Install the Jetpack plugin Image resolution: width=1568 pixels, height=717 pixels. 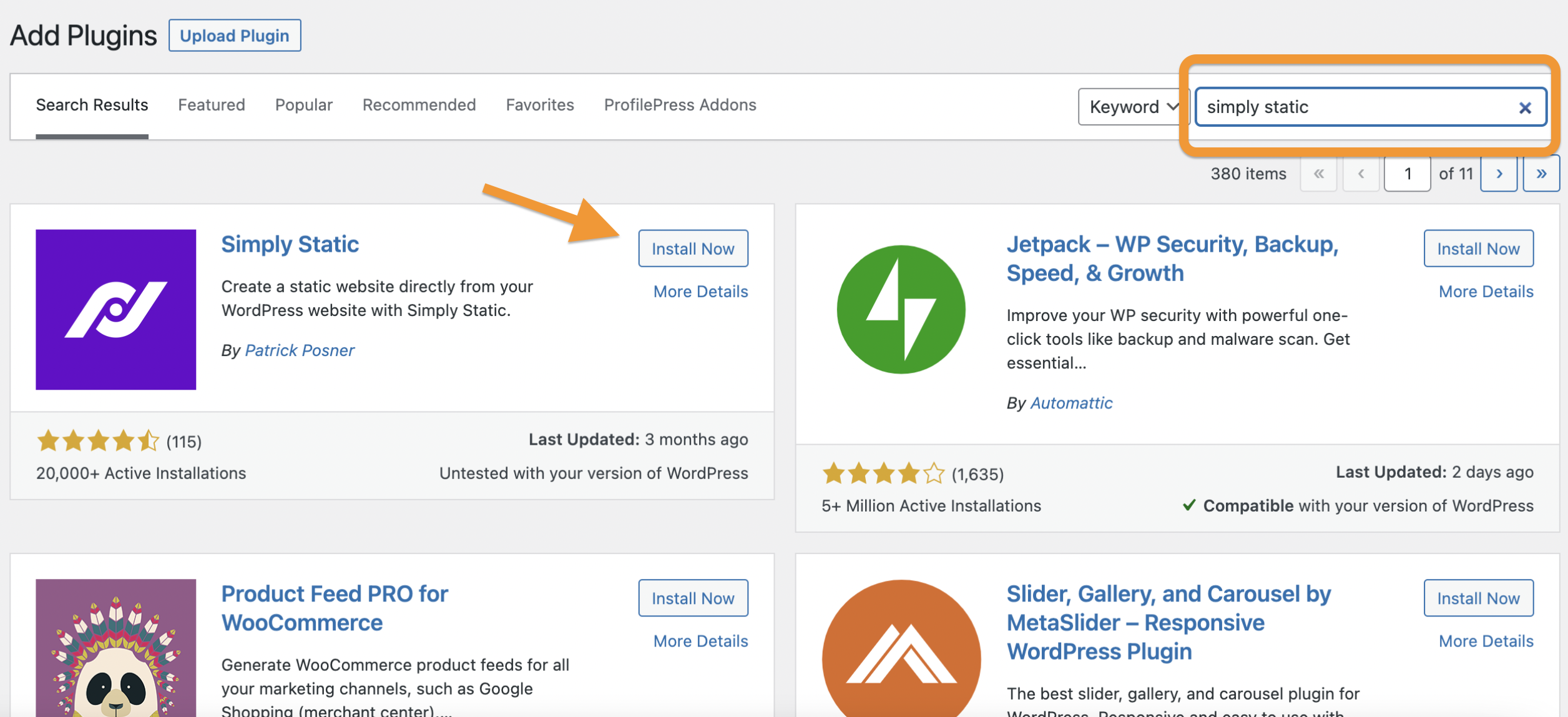tap(1478, 249)
